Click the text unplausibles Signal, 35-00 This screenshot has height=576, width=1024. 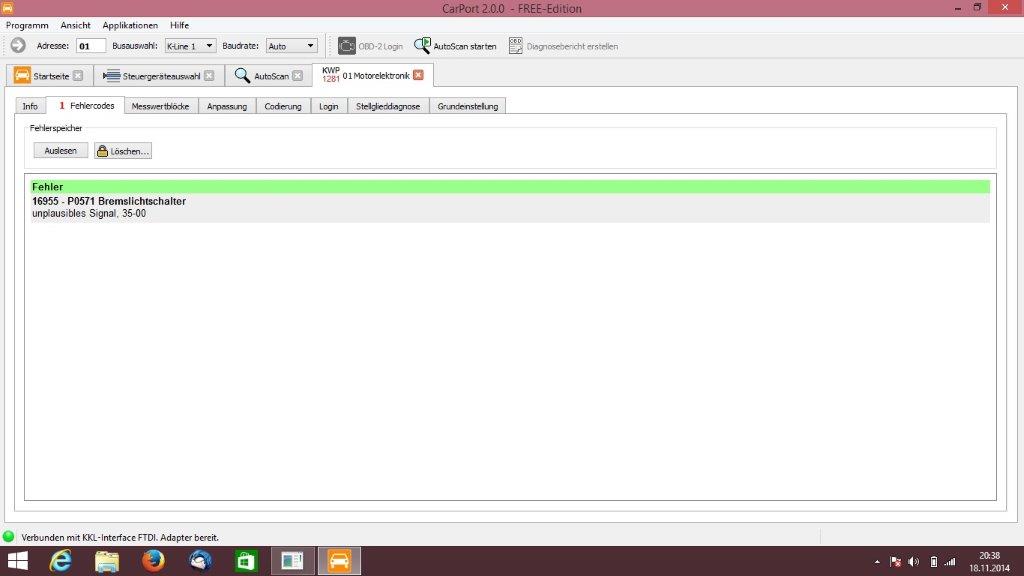pyautogui.click(x=89, y=214)
